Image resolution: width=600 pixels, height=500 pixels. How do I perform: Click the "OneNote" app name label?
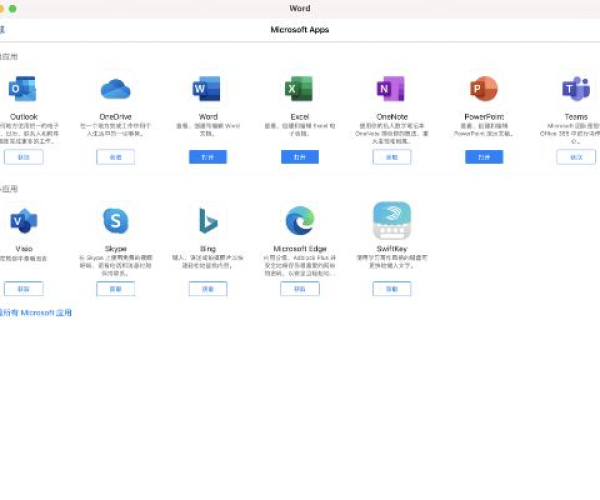pyautogui.click(x=392, y=117)
